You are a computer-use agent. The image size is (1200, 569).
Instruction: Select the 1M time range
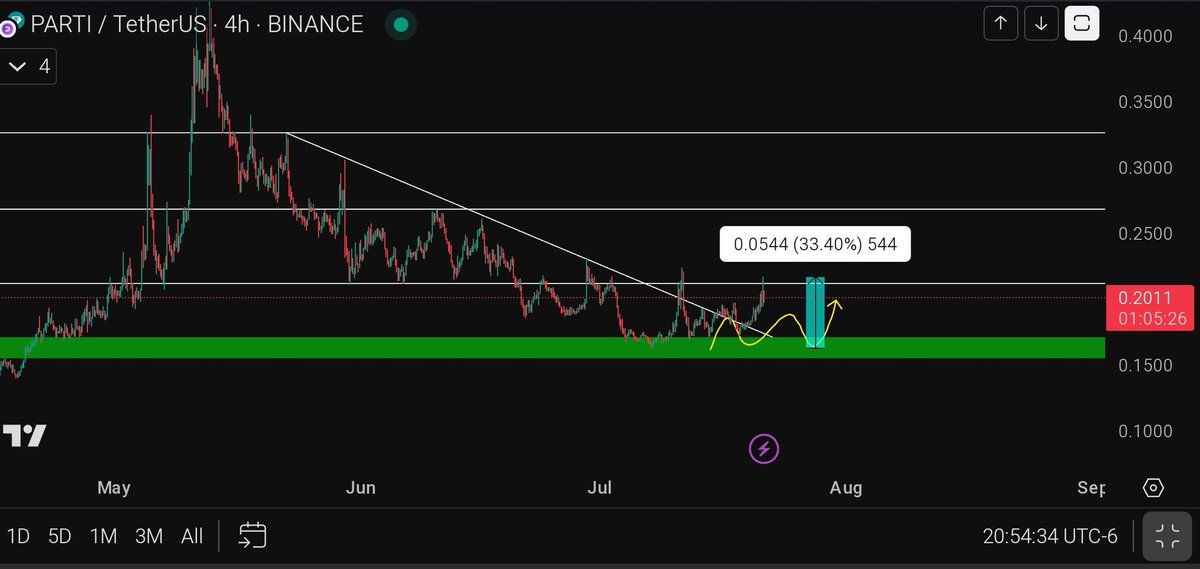point(104,536)
